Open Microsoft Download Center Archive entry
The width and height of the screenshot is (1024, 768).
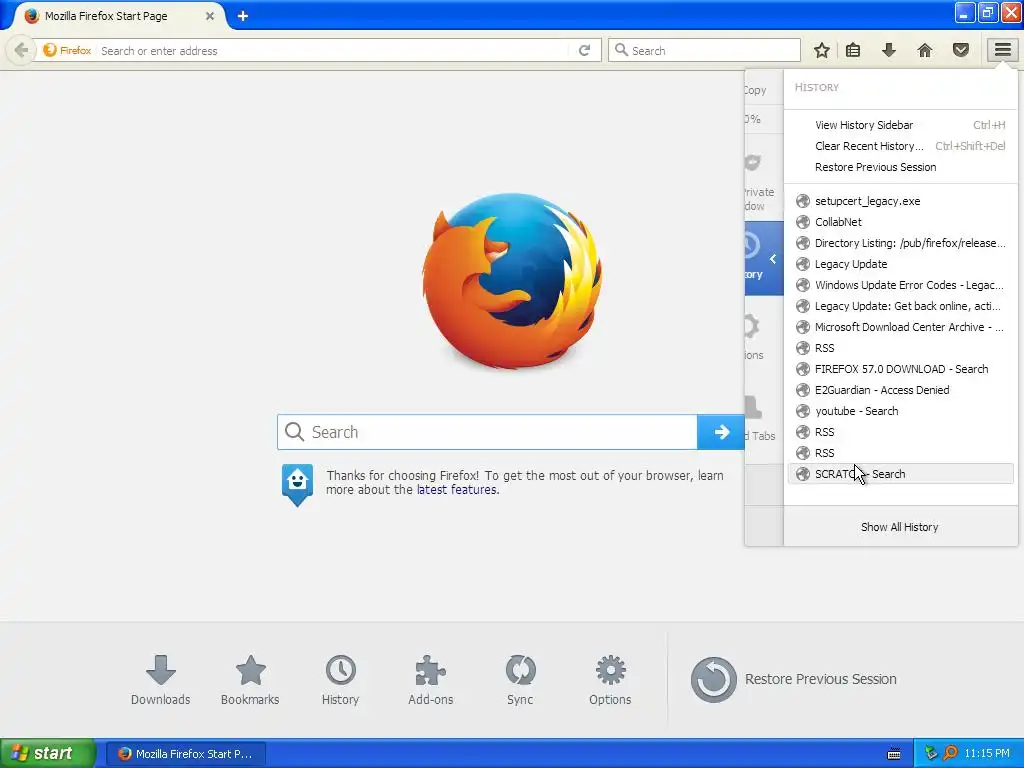coord(901,327)
